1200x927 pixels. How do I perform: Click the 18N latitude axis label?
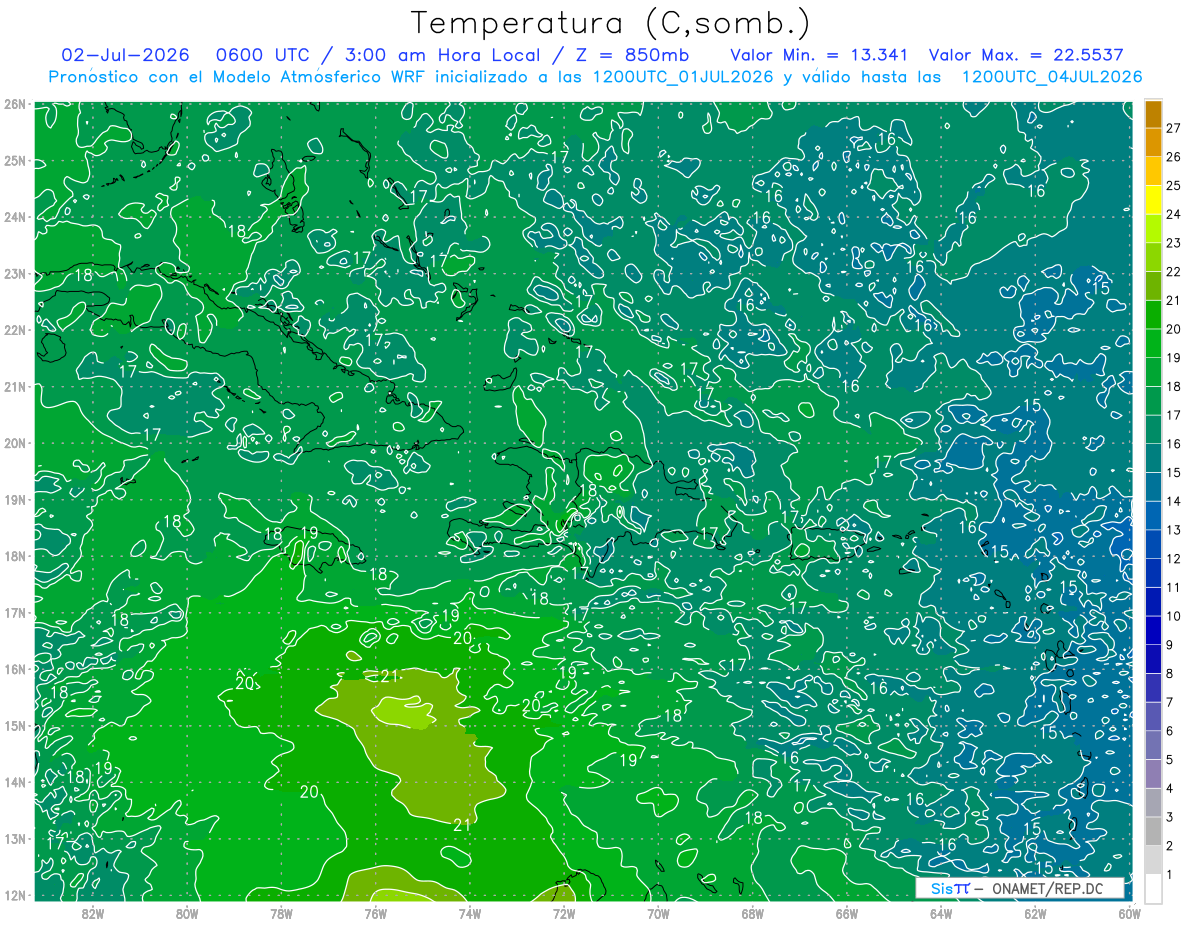(15, 556)
